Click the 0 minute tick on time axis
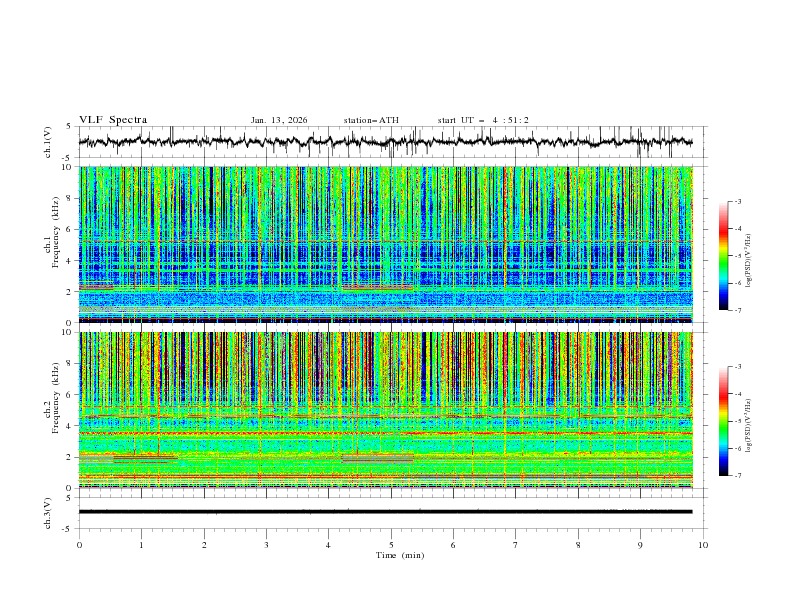 [x=80, y=545]
